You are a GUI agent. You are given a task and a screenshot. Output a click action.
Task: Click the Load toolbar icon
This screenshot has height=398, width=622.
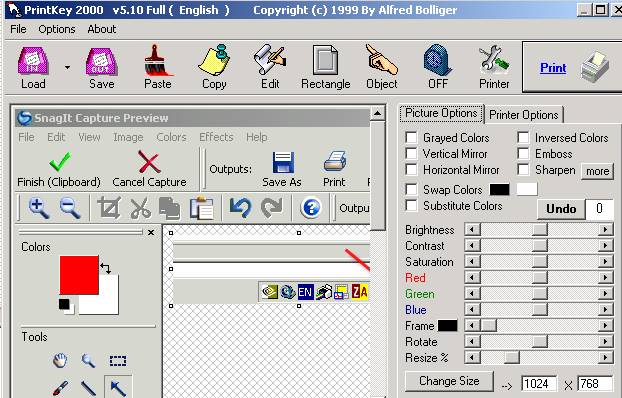pos(33,62)
